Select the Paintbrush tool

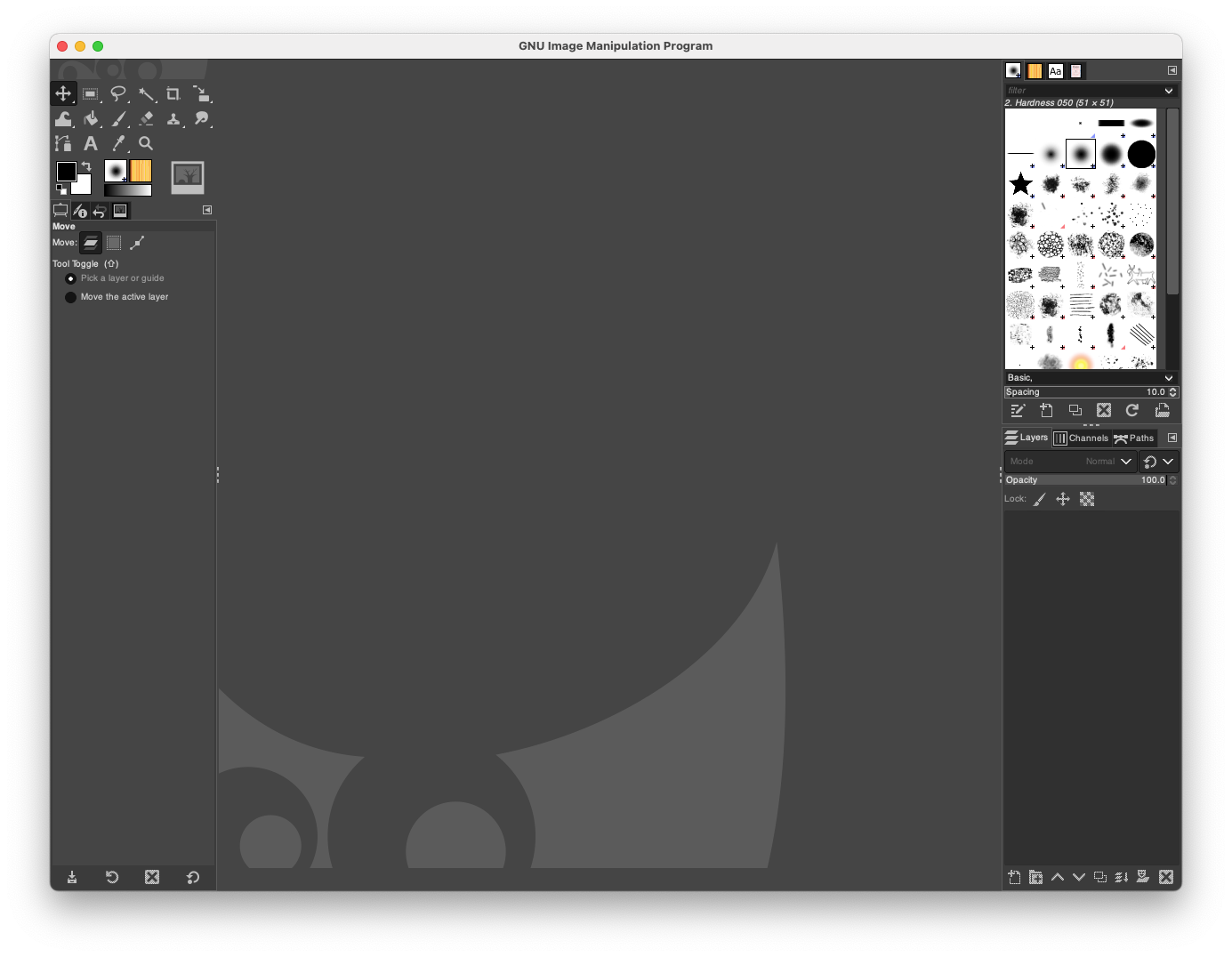pos(118,118)
